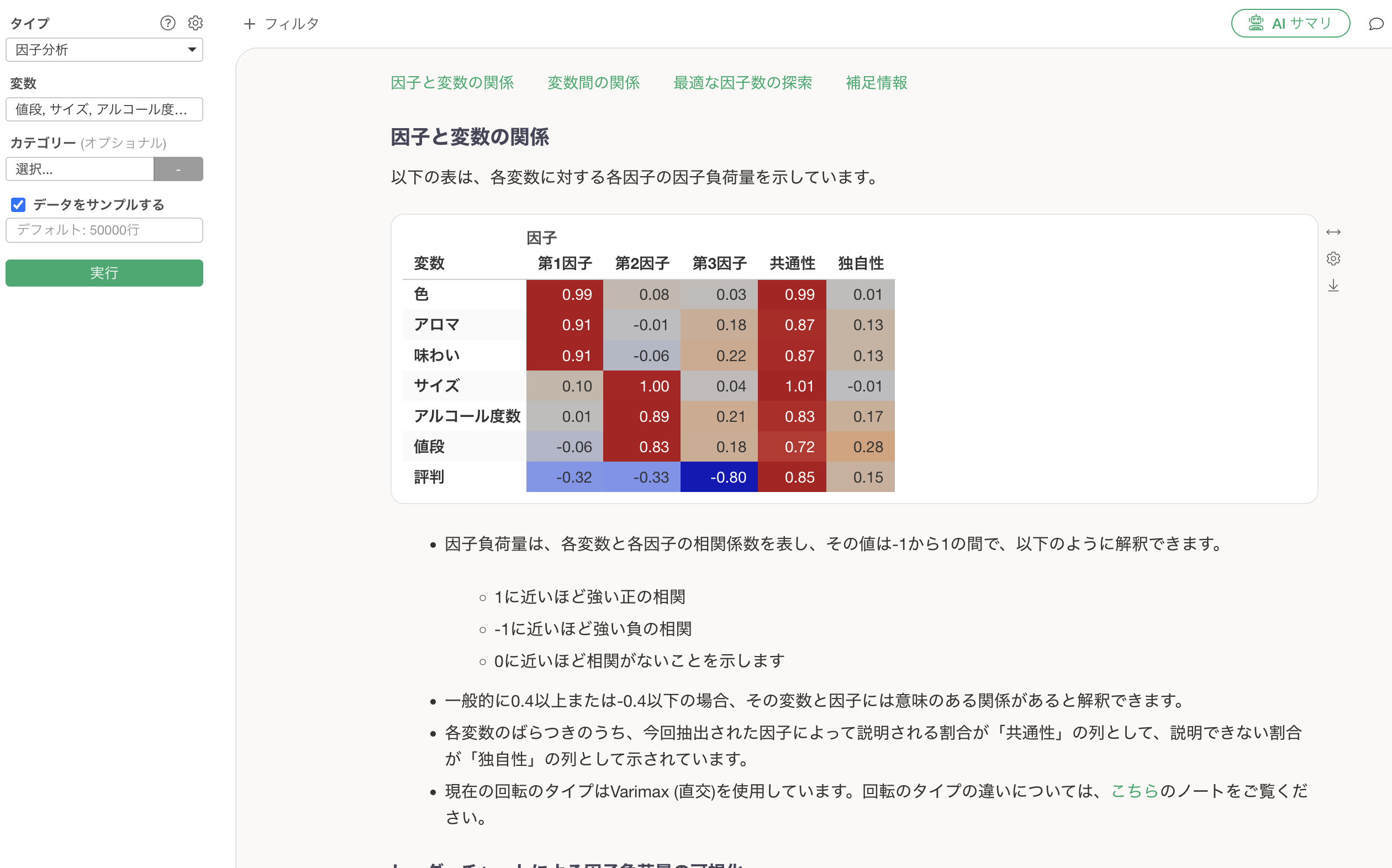Switch to the 変数間の関係 tab
Screen dimensions: 1392x868
(593, 83)
